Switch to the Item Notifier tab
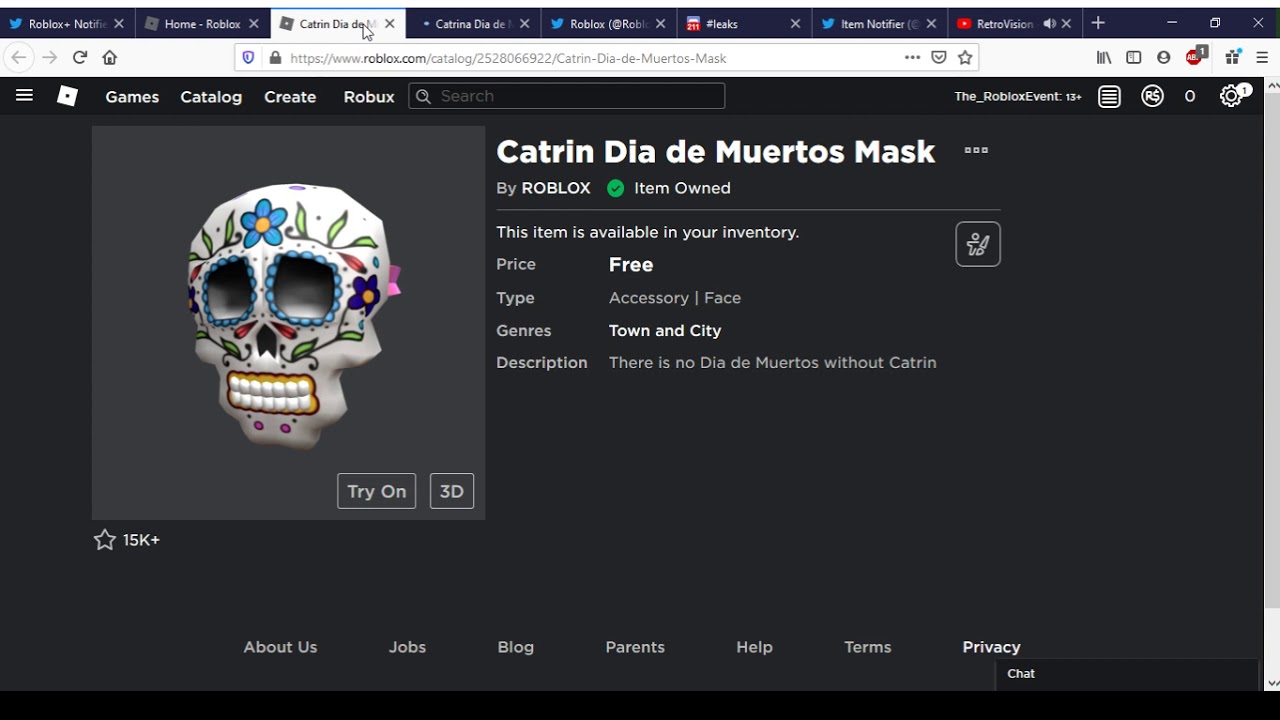 pos(879,24)
